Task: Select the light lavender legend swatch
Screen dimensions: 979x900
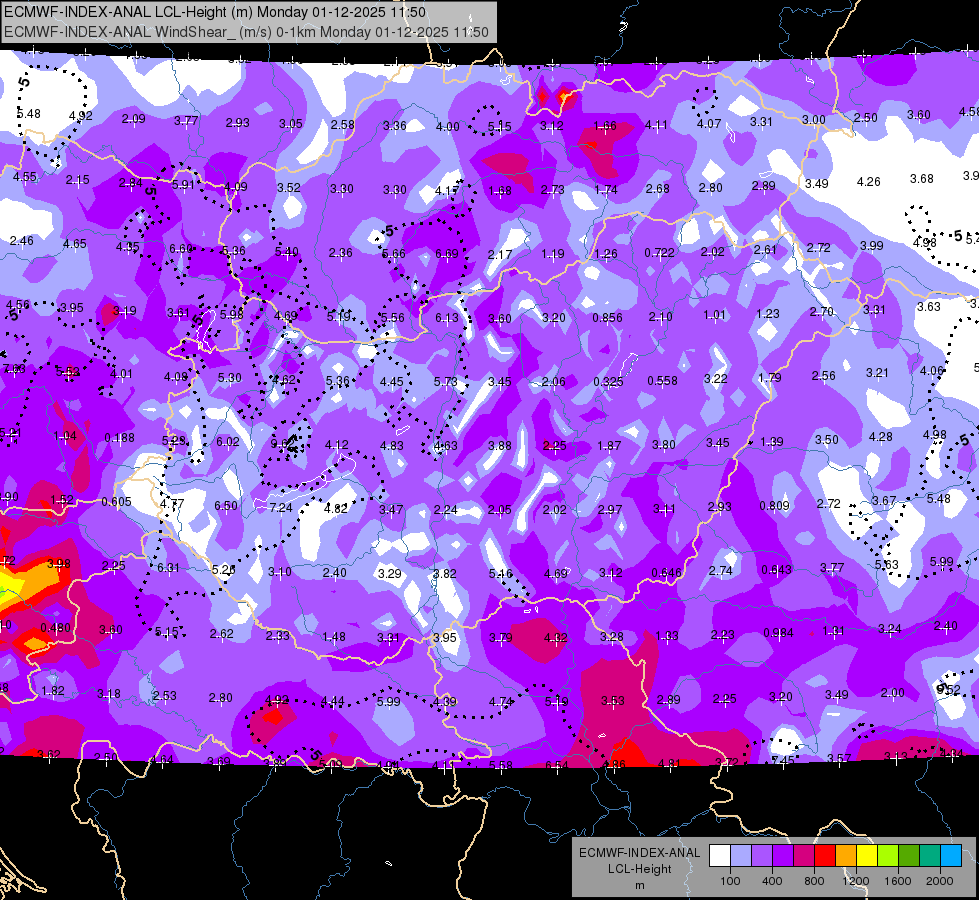Action: 741,856
